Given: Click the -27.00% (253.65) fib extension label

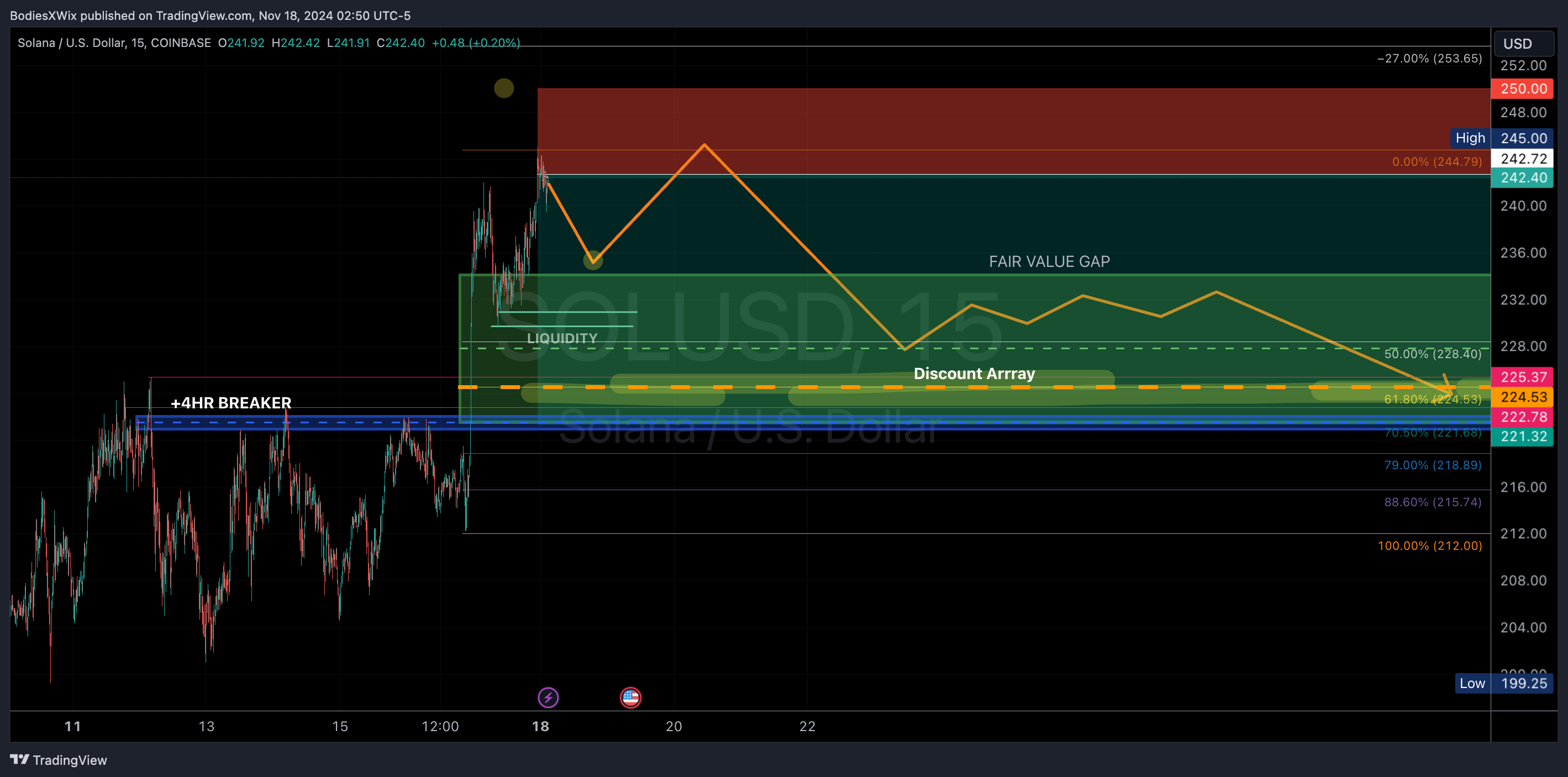Looking at the screenshot, I should (1430, 59).
